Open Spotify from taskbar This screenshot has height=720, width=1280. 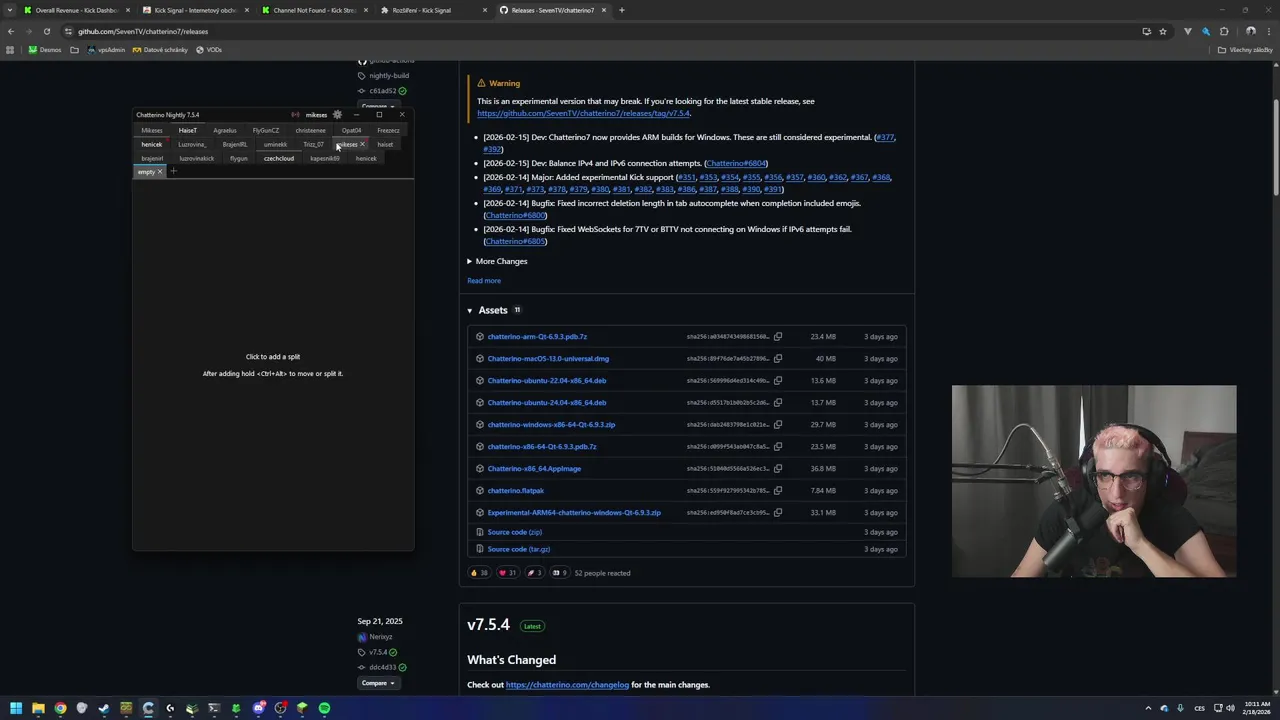pos(324,708)
